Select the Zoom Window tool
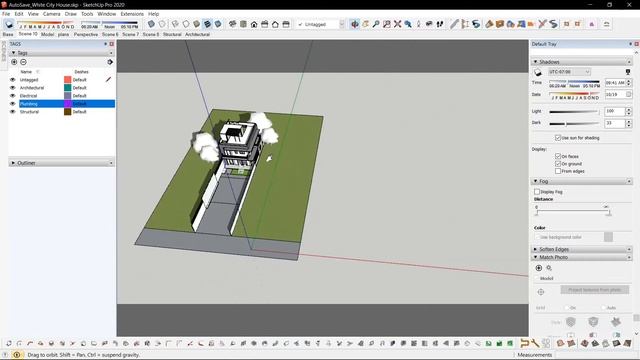 387,24
